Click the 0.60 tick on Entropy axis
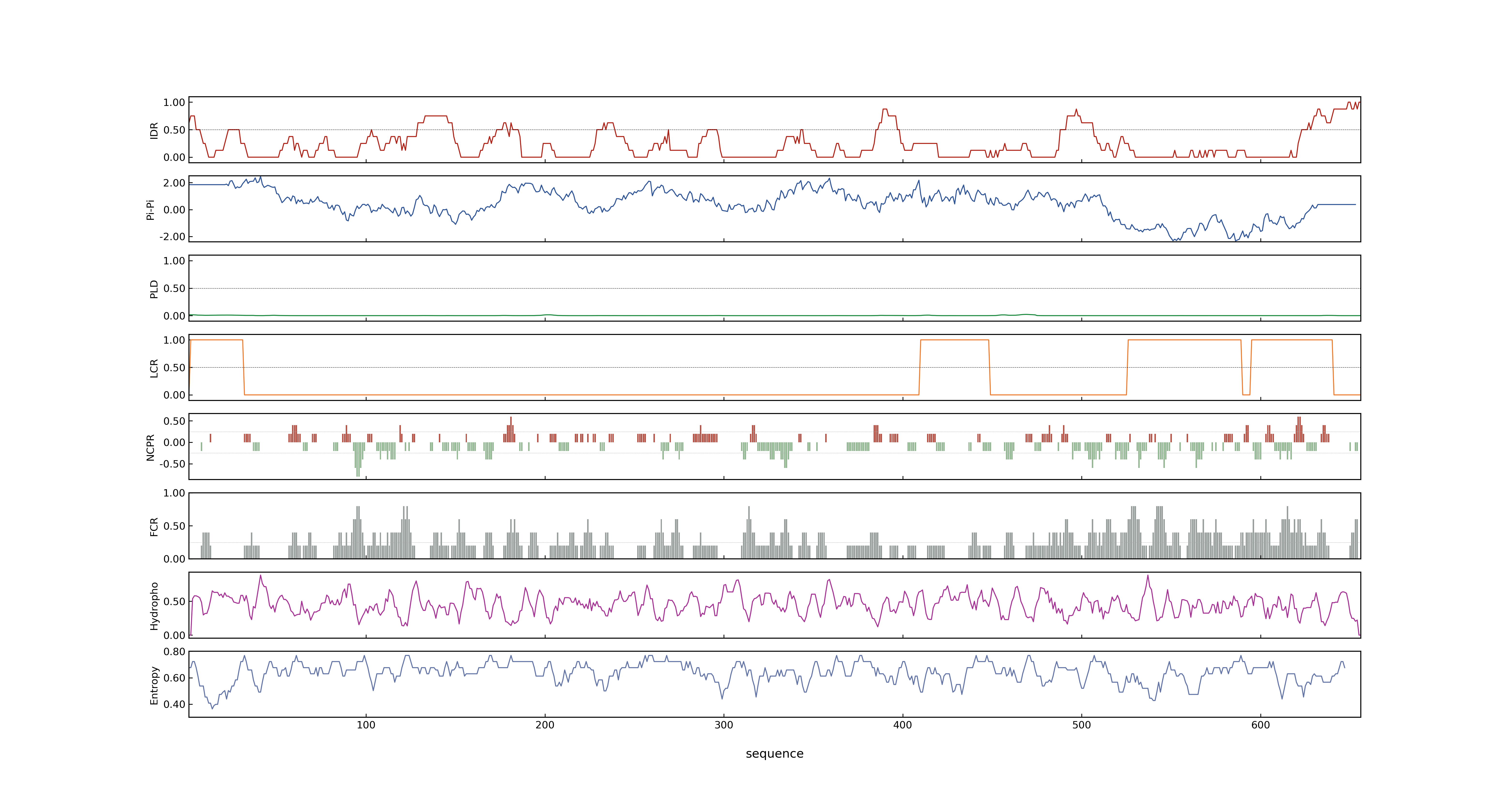The height and width of the screenshot is (806, 1512). 174,678
